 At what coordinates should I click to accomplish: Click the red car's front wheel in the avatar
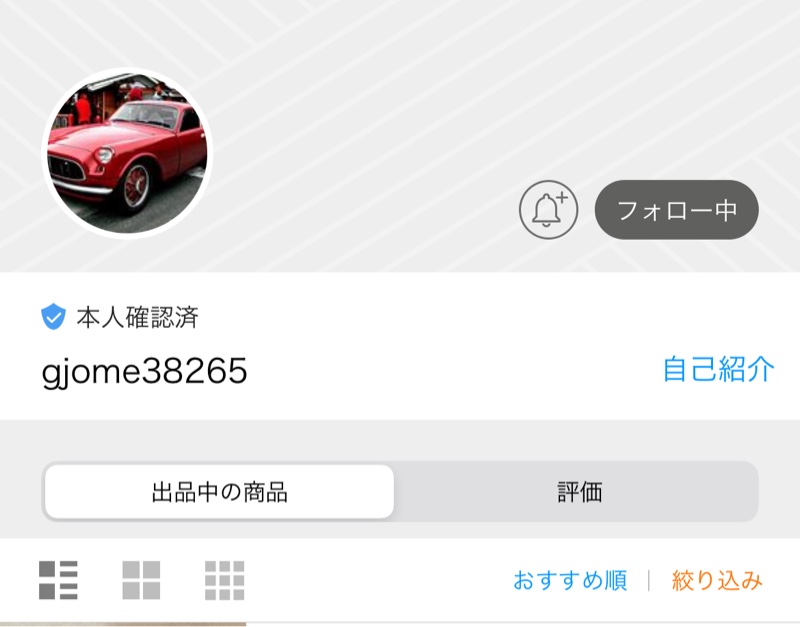click(136, 186)
